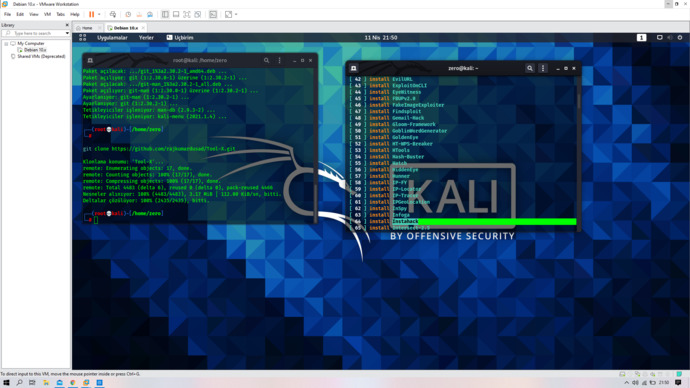690x388 pixels.
Task: Search inside the zero@kali terminal window
Action: [x=530, y=68]
